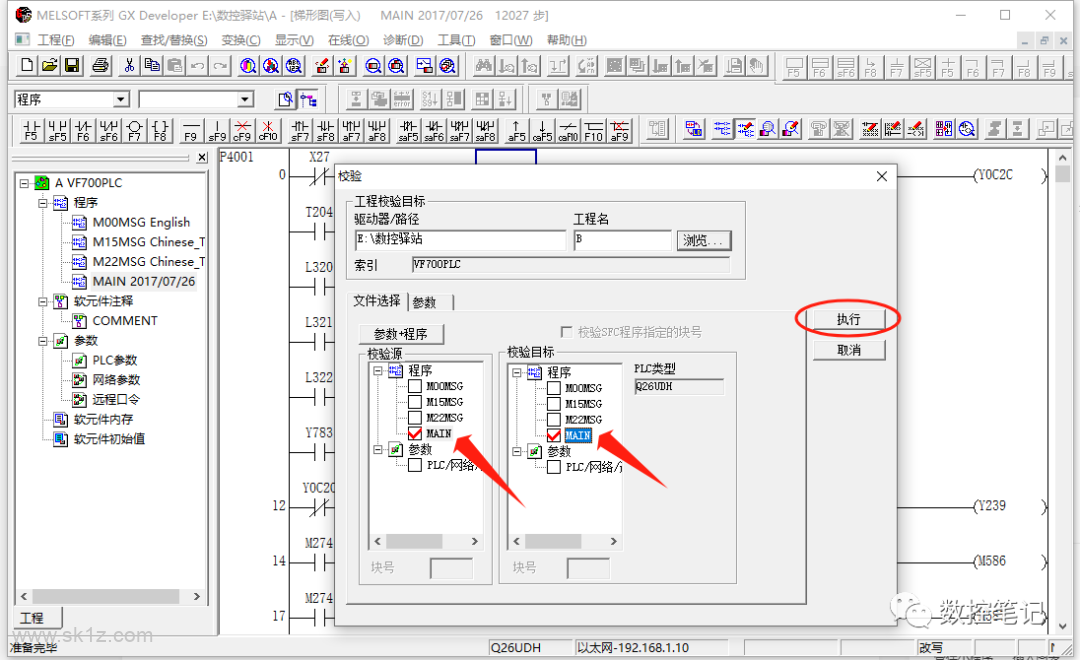Insert coil with F7 icon
Image resolution: width=1080 pixels, height=660 pixels.
(x=134, y=130)
